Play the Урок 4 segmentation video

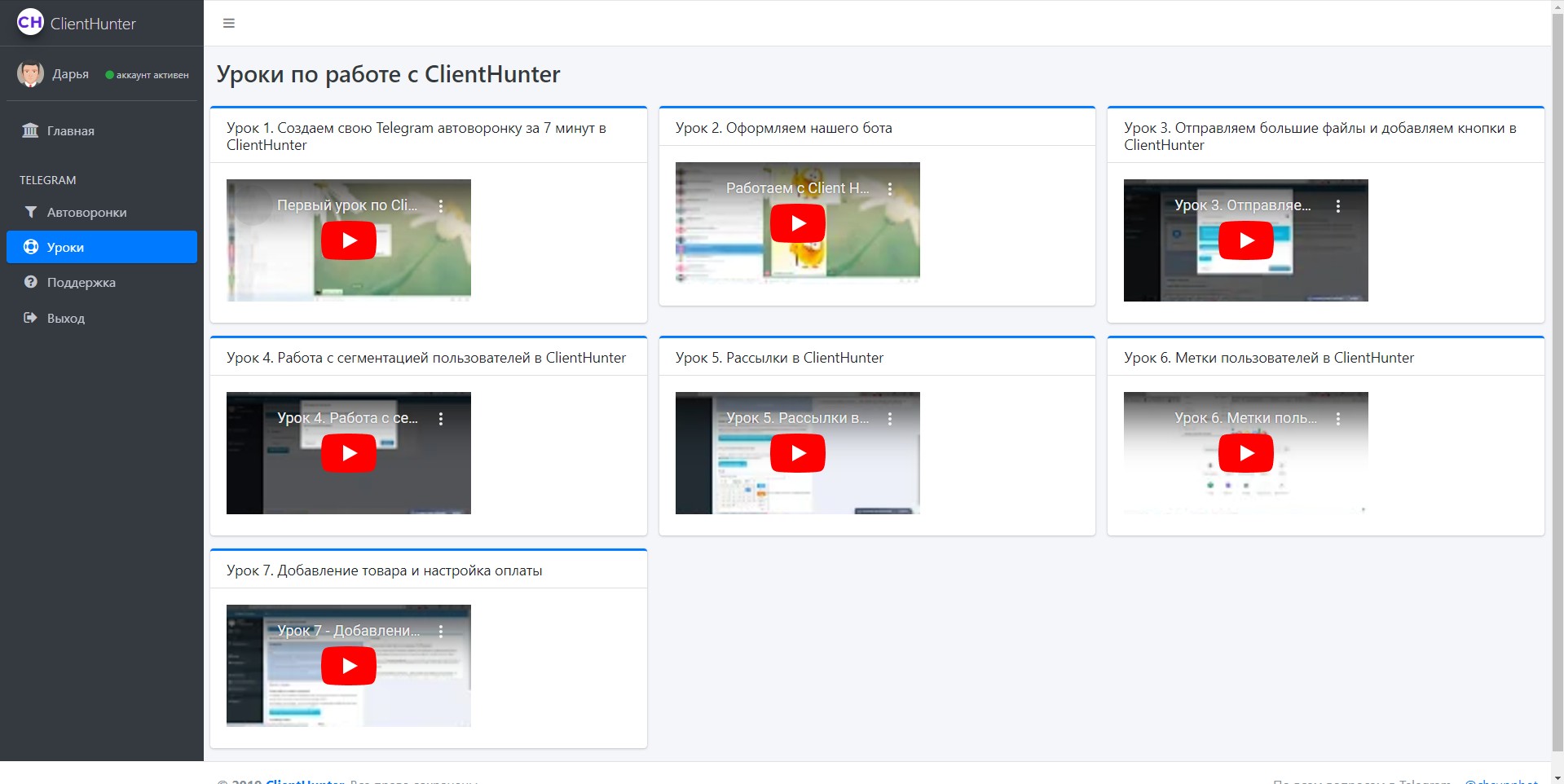click(x=349, y=453)
